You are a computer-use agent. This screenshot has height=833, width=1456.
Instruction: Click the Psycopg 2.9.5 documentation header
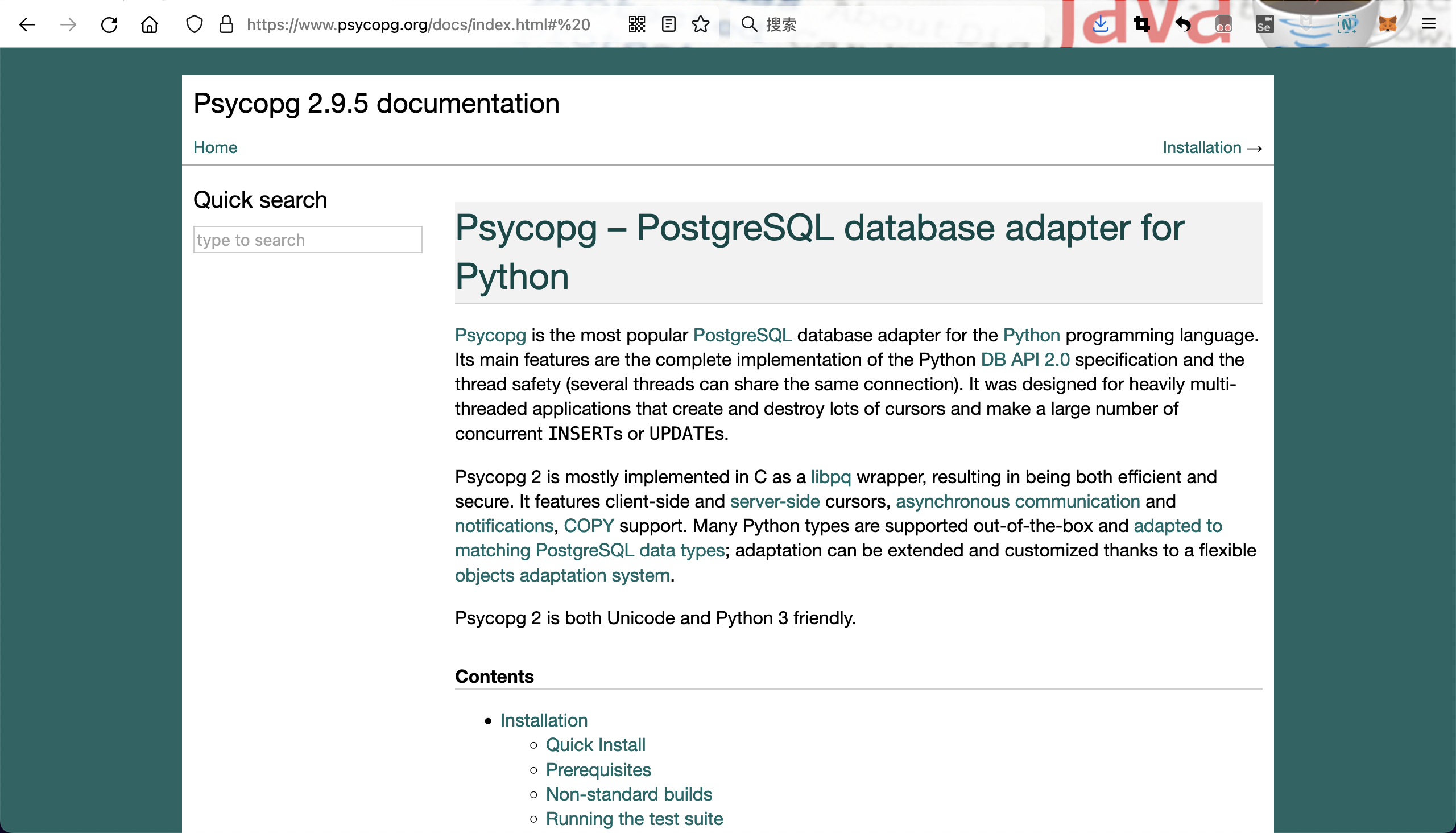point(377,104)
